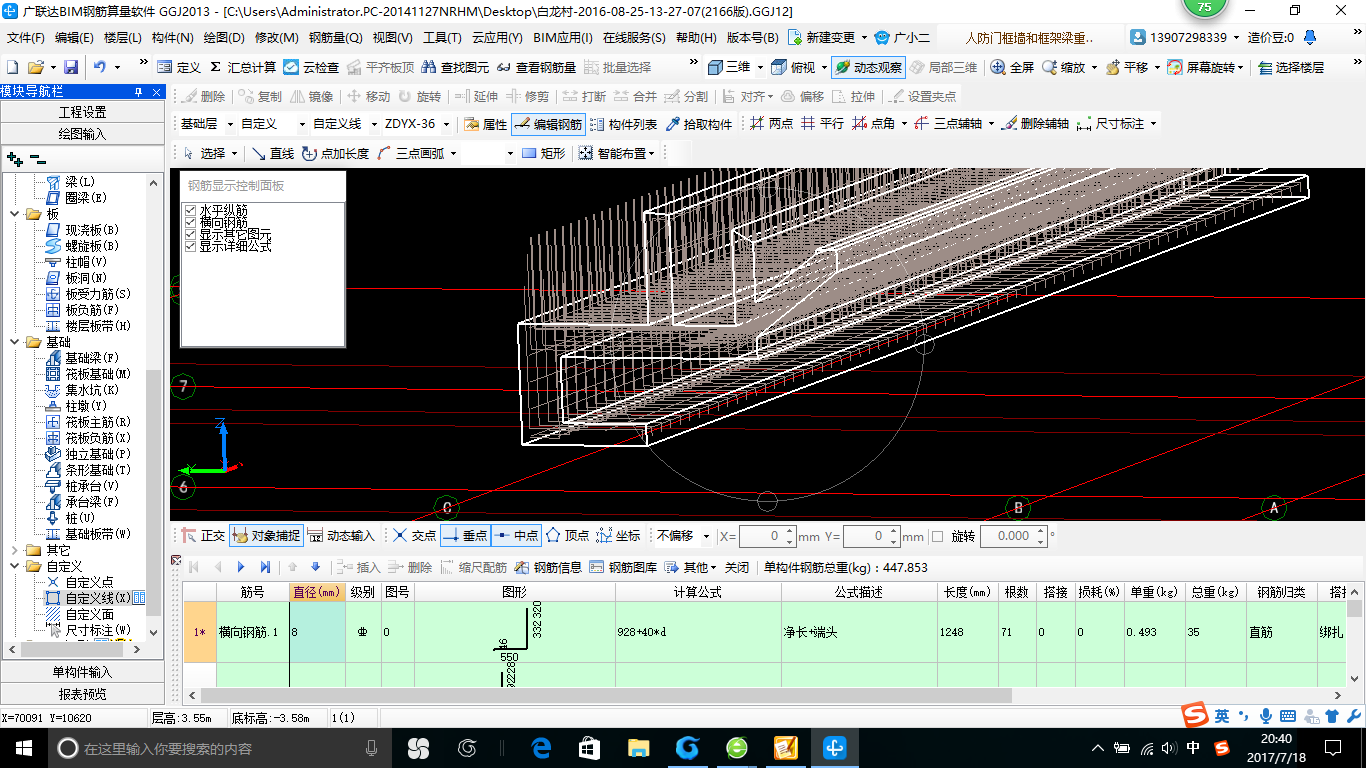Open 钢筋图库 rebar library
Viewport: 1366px width, 768px height.
click(624, 567)
